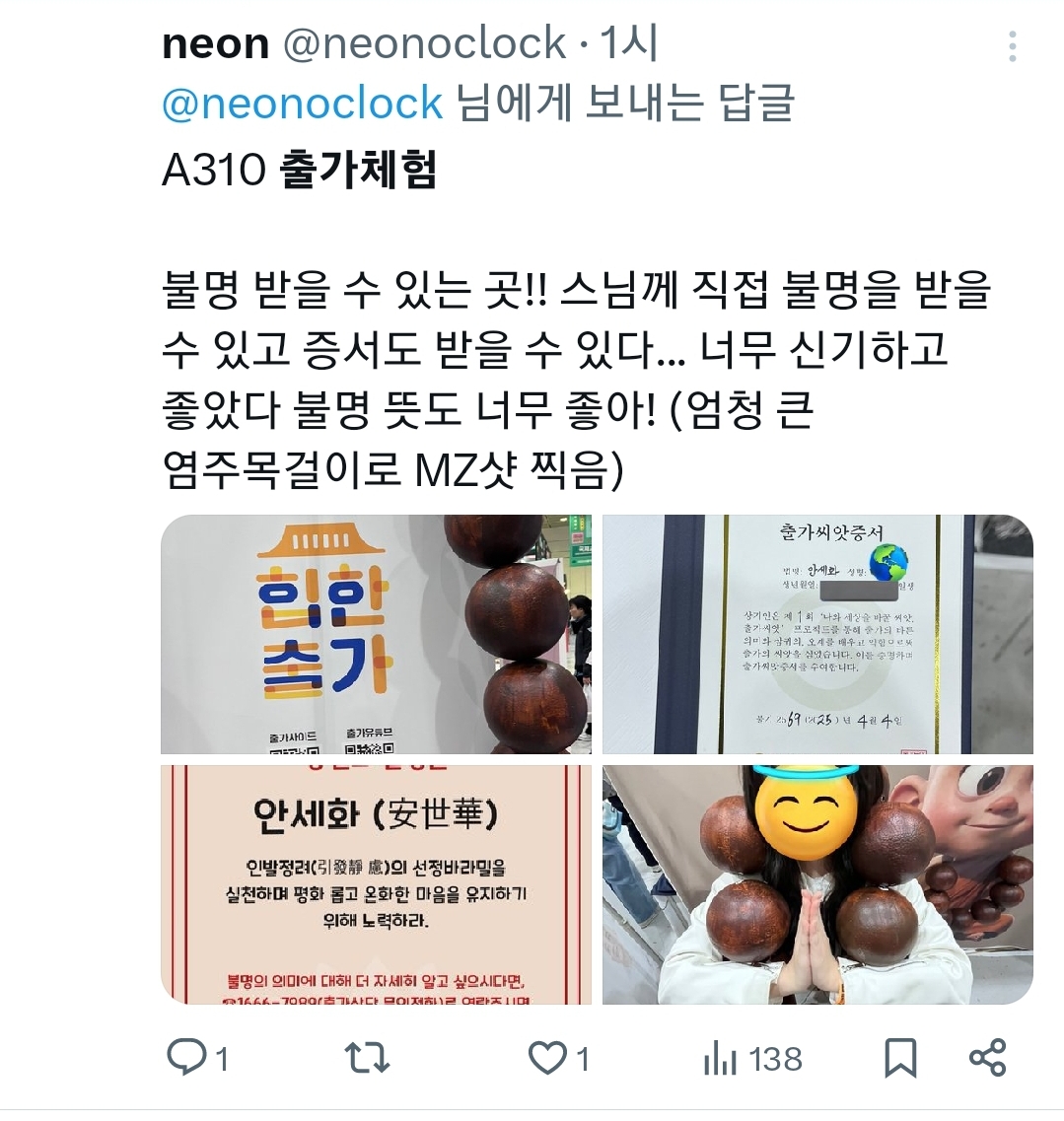Open the share icon
Image resolution: width=1064 pixels, height=1121 pixels.
(987, 1058)
